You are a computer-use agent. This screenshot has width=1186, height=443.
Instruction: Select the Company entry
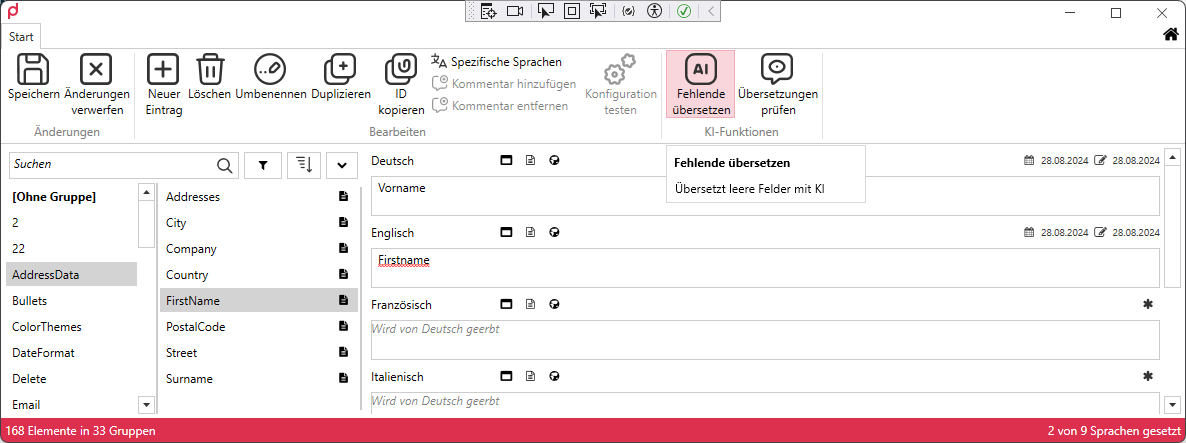tap(259, 249)
